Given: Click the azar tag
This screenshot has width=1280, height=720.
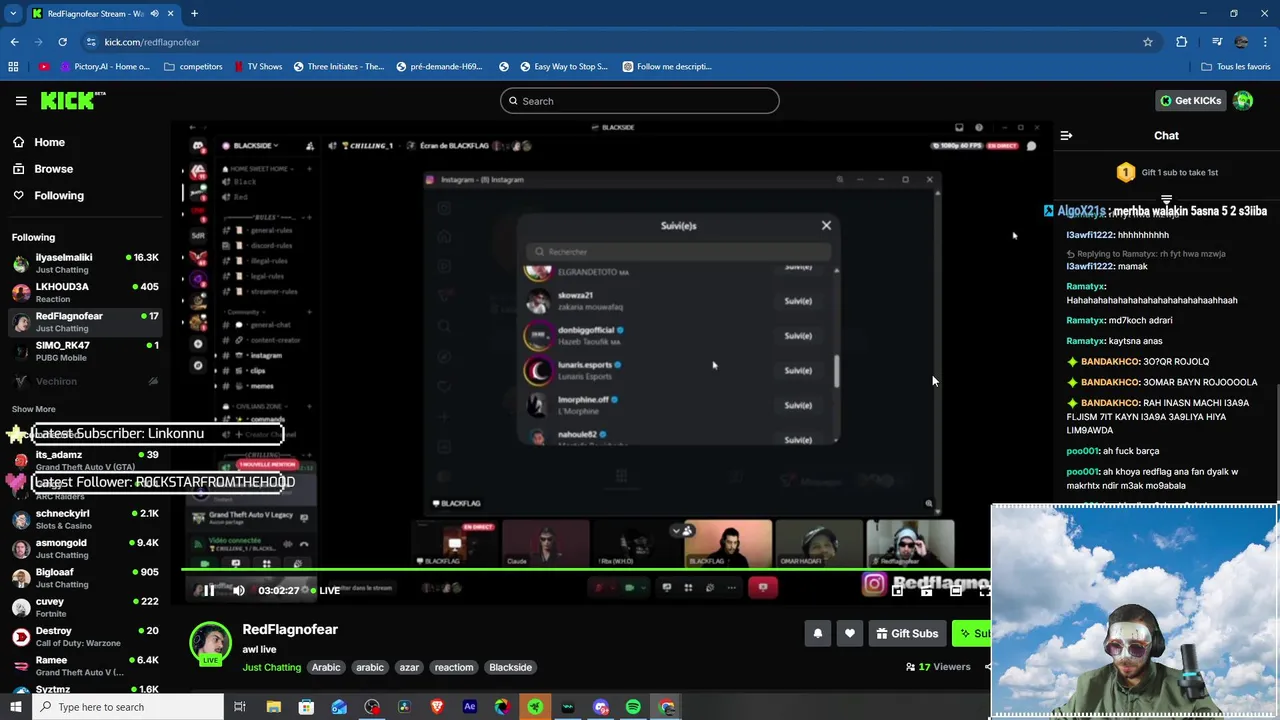Looking at the screenshot, I should (x=409, y=667).
